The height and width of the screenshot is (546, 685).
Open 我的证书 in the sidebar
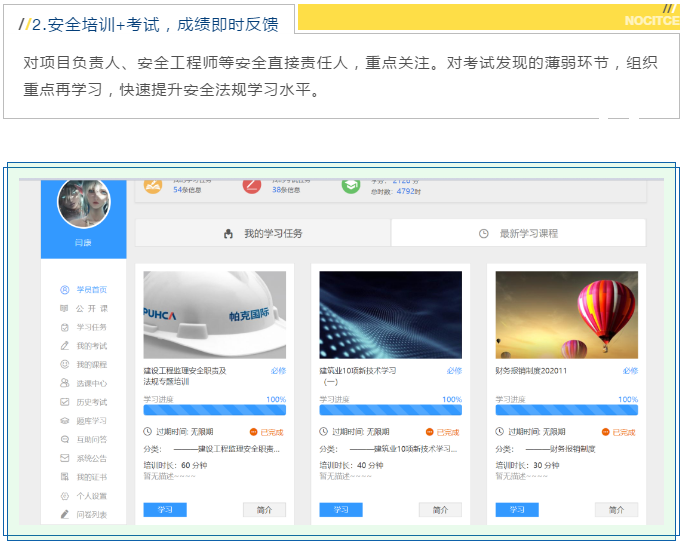pos(65,477)
